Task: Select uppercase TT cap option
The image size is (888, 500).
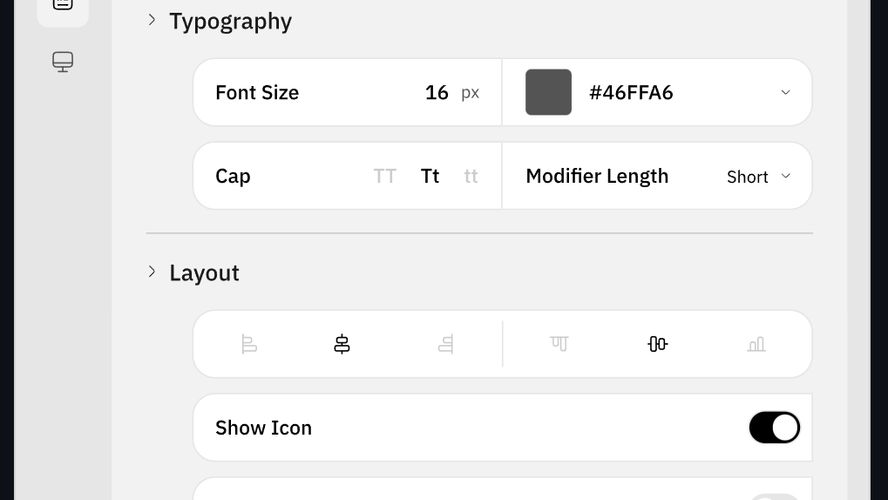Action: click(x=385, y=176)
